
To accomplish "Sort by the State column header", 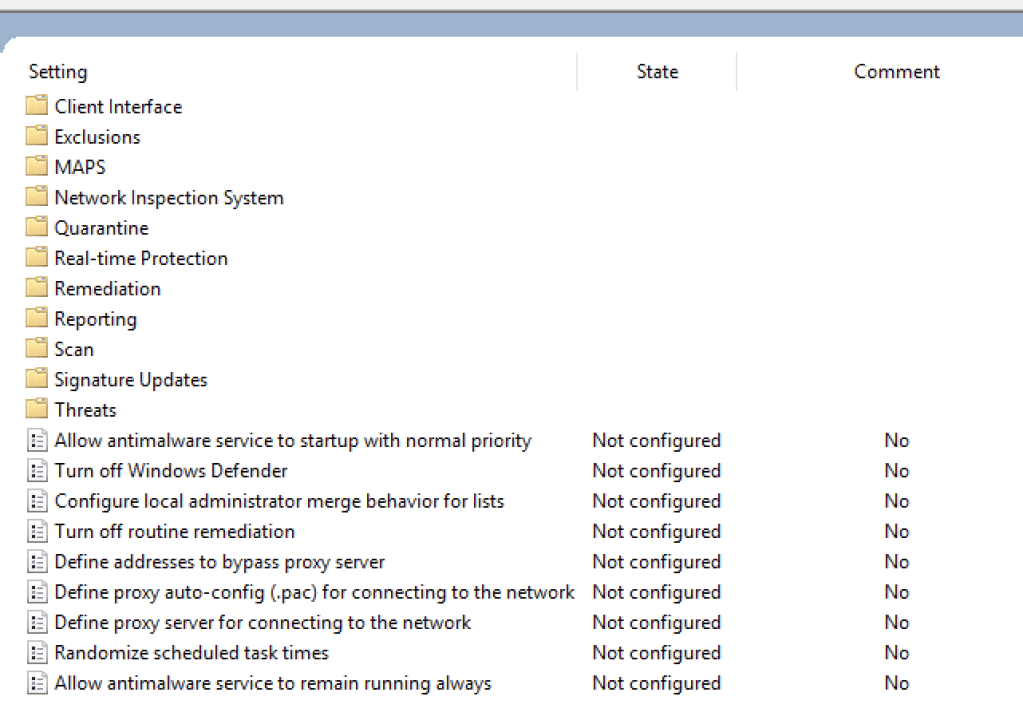I will click(x=657, y=72).
